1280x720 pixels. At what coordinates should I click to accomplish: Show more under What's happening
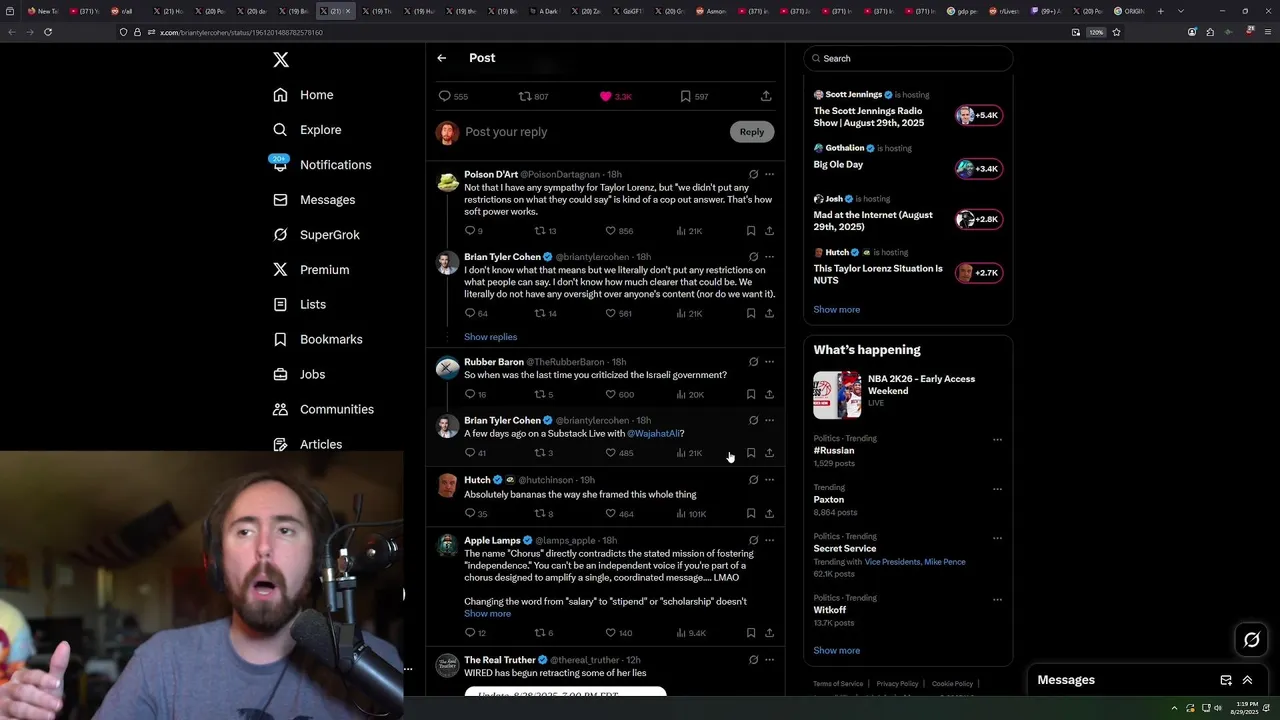[x=836, y=651]
